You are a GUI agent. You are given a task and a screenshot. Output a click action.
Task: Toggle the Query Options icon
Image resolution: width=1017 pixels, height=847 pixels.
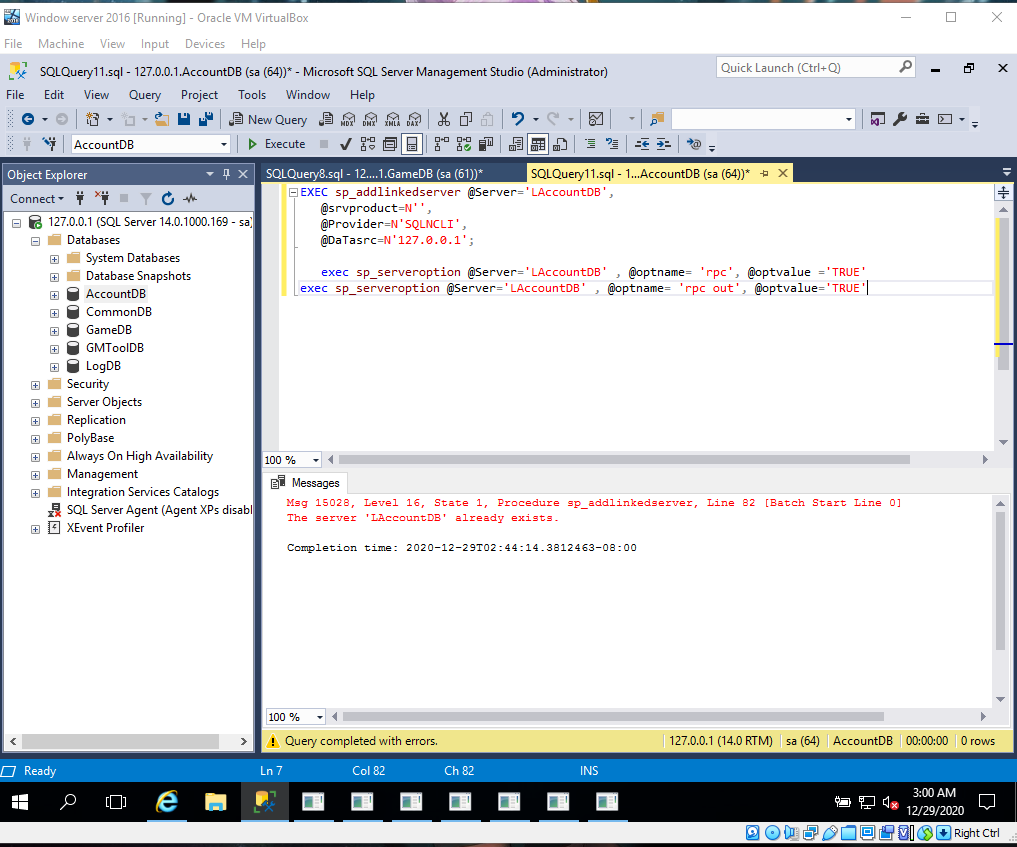[390, 144]
